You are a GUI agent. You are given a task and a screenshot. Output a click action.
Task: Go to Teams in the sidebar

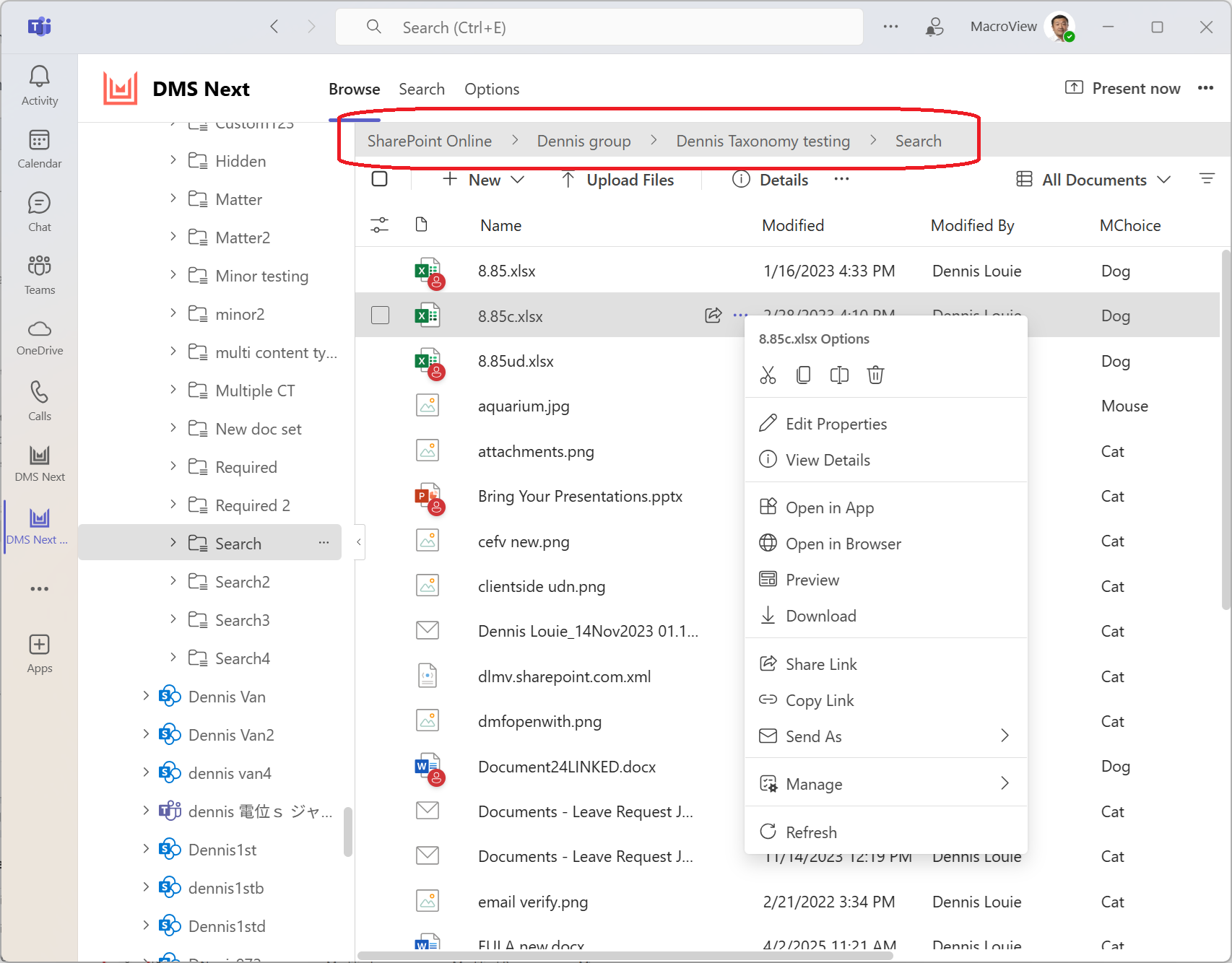(39, 274)
